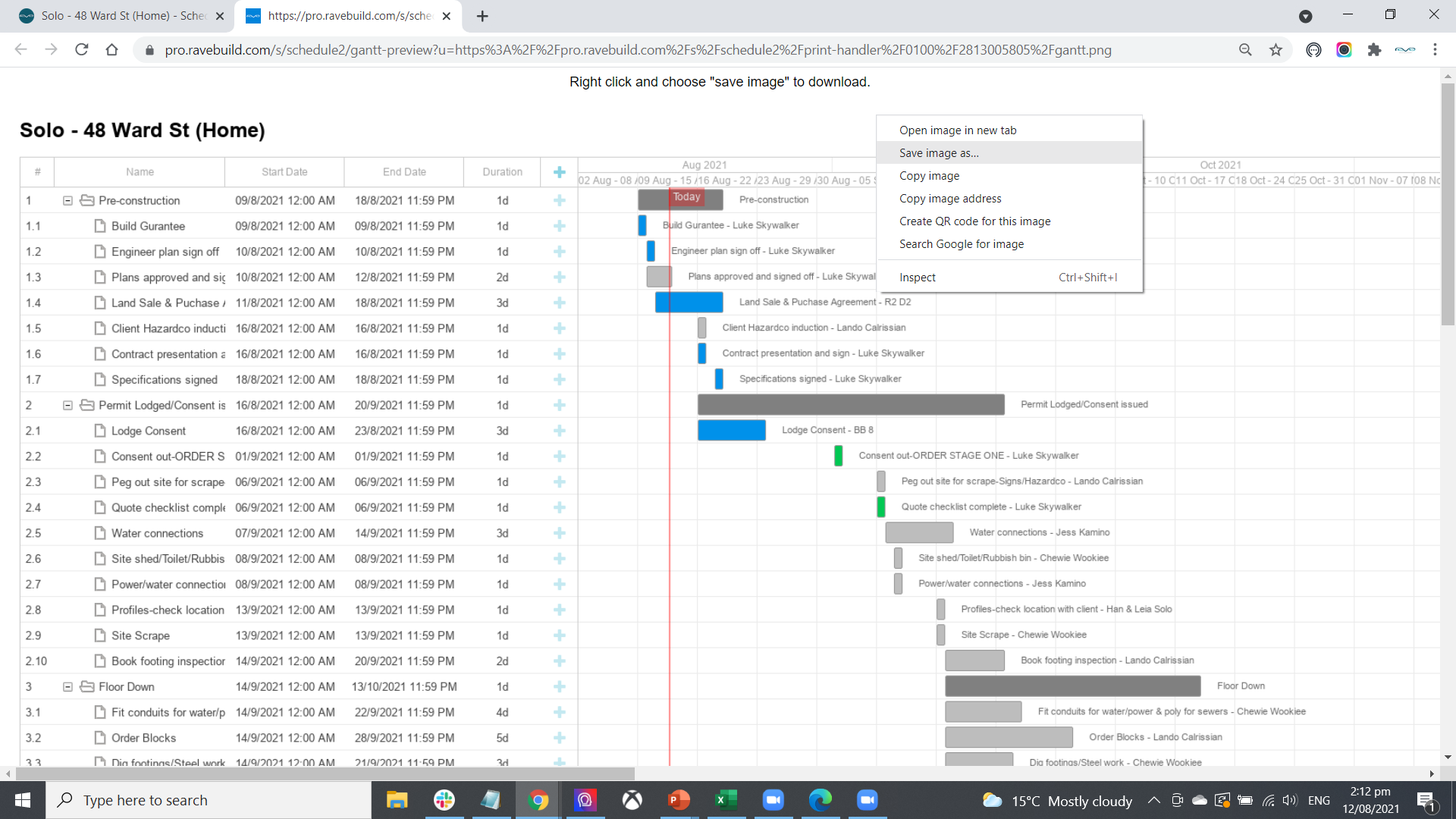Viewport: 1456px width, 819px height.
Task: Collapse the Floor Down group
Action: pyautogui.click(x=67, y=686)
